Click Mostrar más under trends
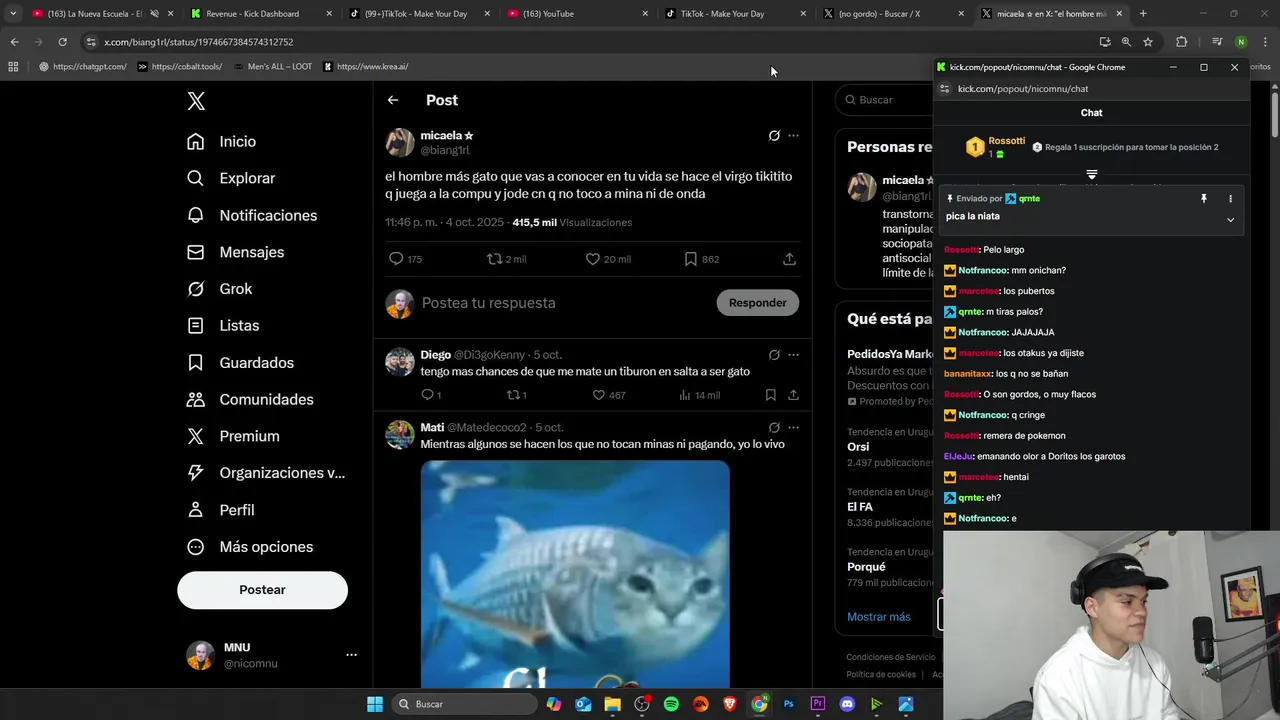The image size is (1280, 720). click(879, 617)
